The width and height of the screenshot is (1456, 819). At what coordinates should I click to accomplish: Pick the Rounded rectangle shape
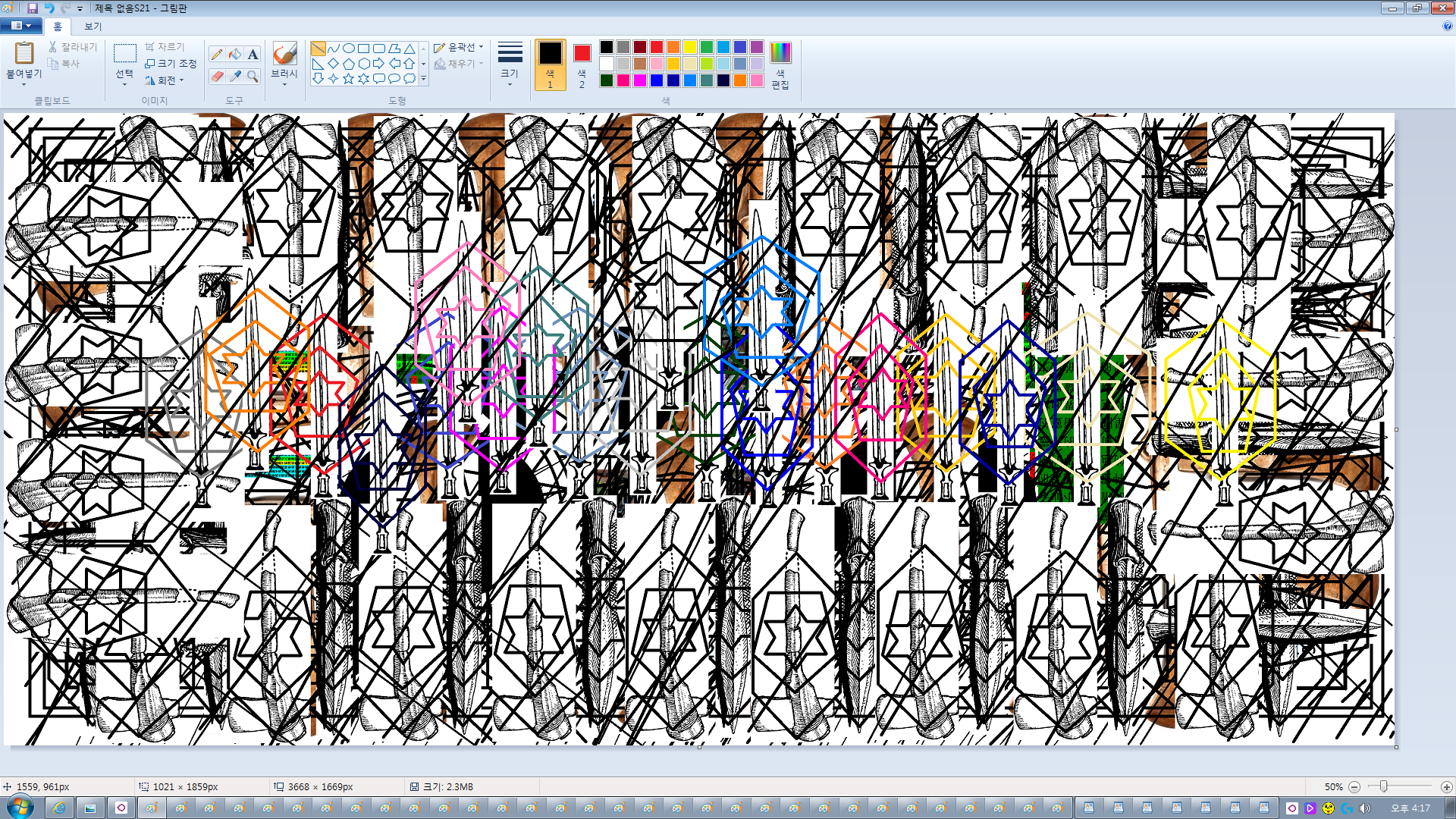379,49
